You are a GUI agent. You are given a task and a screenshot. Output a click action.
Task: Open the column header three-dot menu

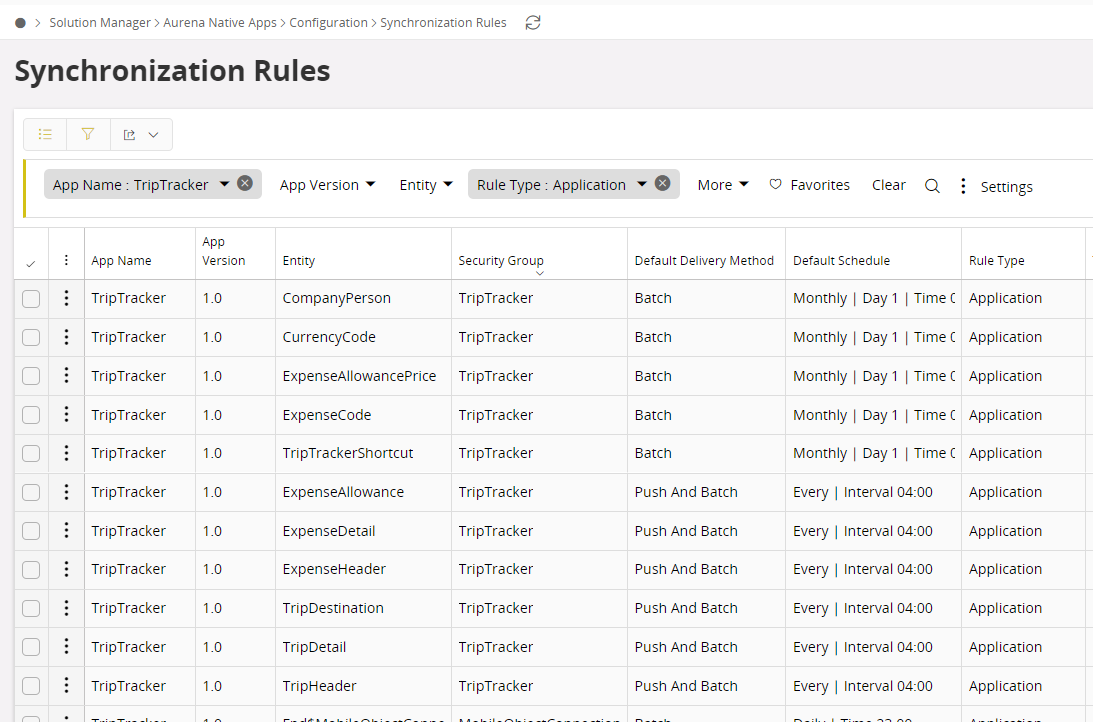pyautogui.click(x=66, y=260)
